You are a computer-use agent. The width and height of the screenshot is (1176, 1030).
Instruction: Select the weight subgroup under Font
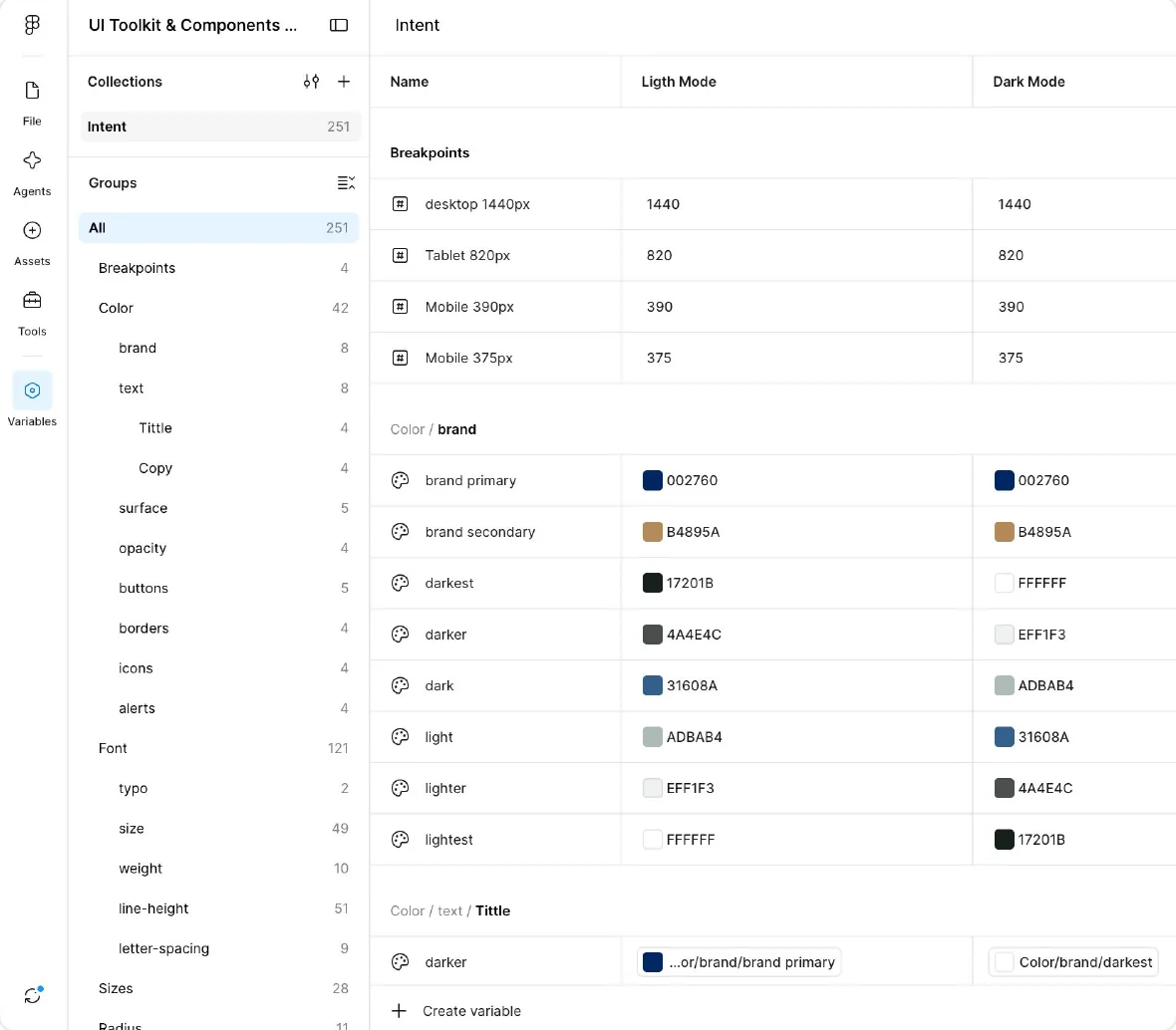tap(218, 868)
